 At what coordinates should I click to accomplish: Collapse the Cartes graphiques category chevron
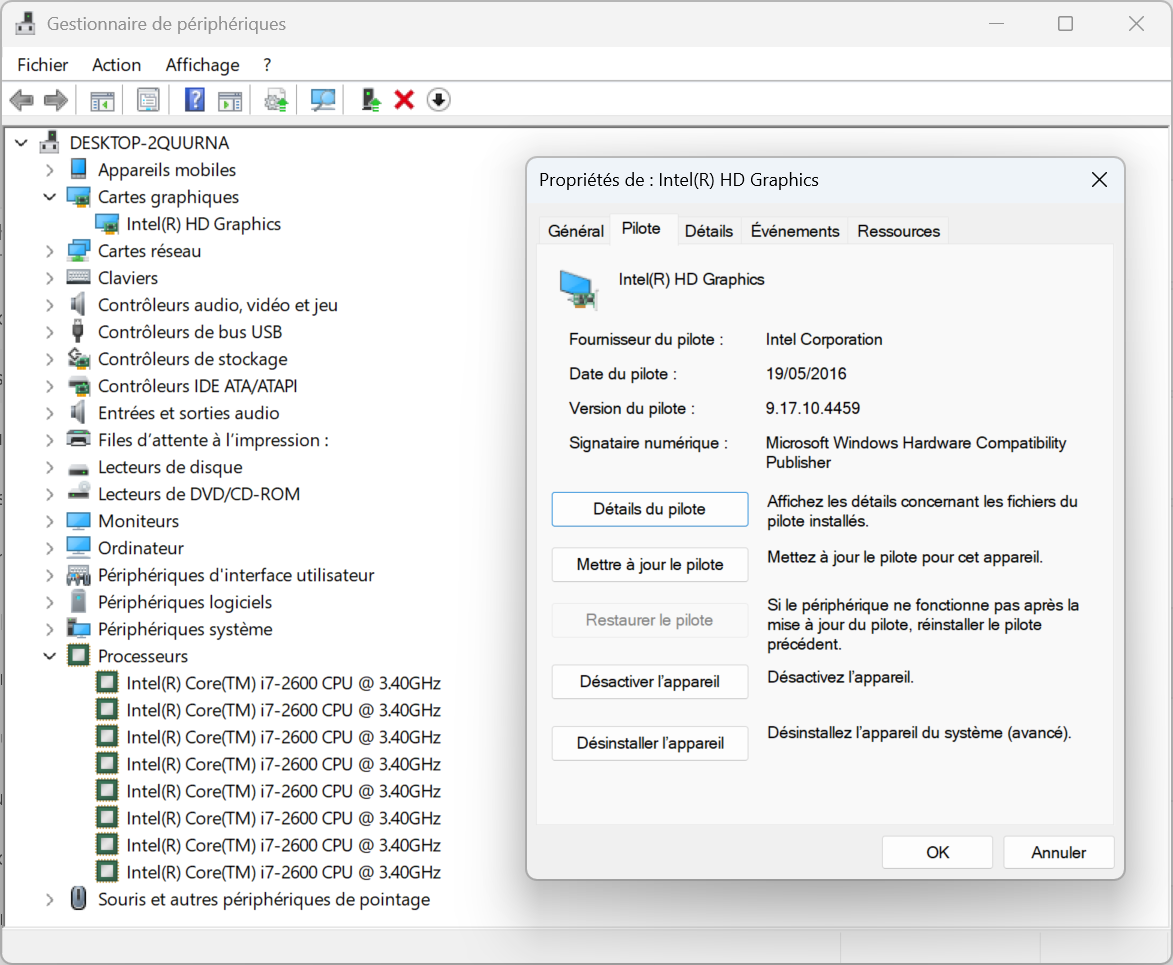tap(49, 197)
